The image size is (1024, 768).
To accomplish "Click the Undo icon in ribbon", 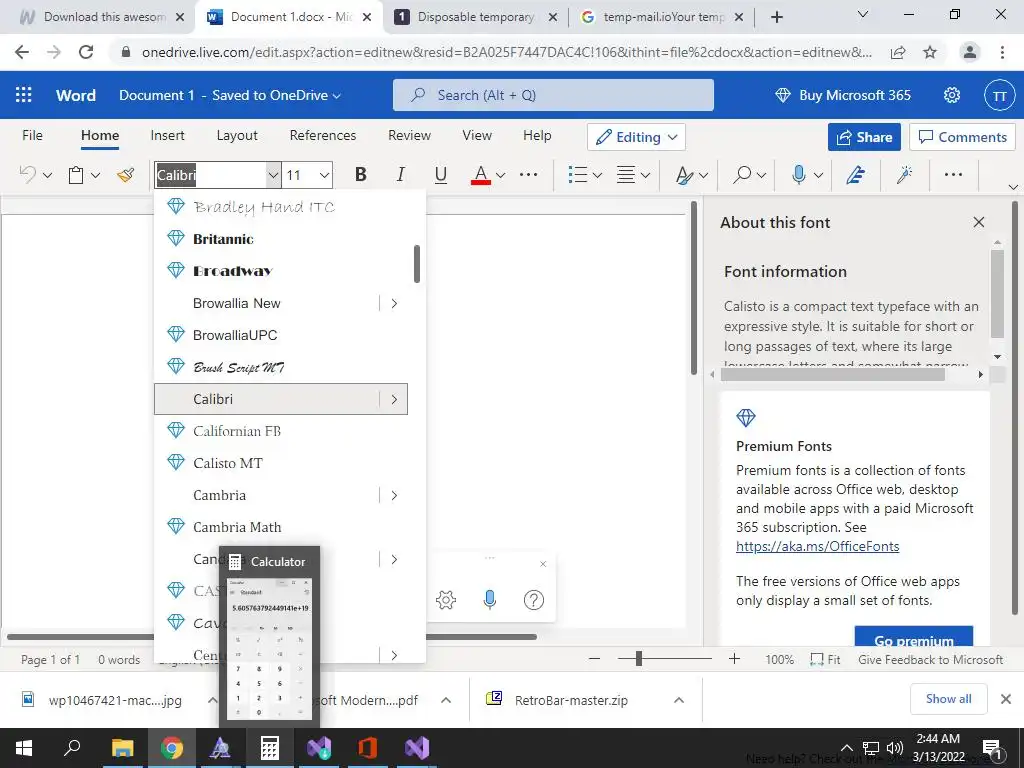I will [28, 174].
